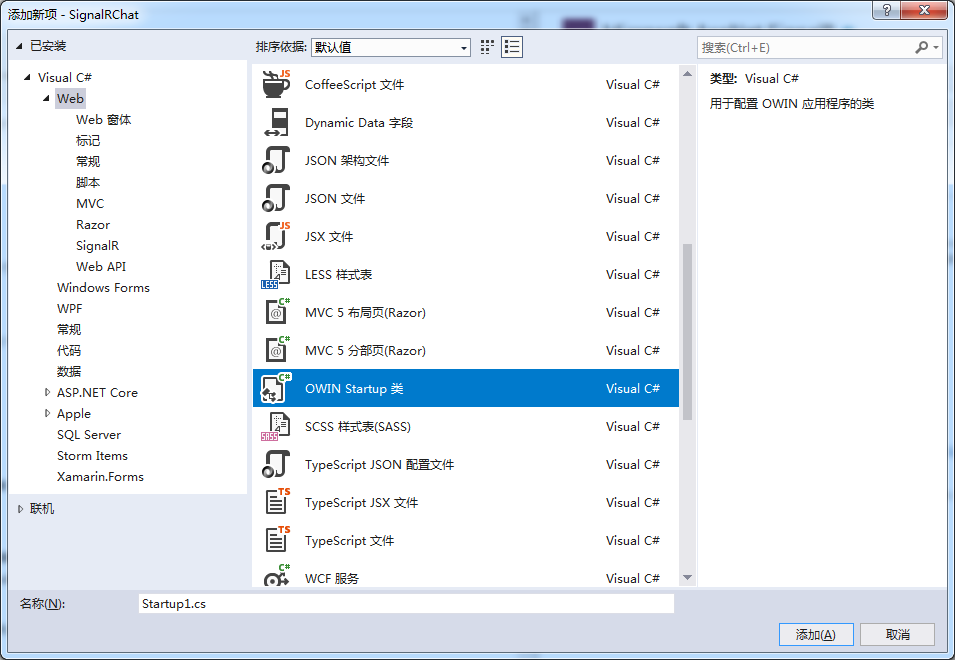Click the LESS 样式表 icon
955x660 pixels.
pyautogui.click(x=276, y=275)
